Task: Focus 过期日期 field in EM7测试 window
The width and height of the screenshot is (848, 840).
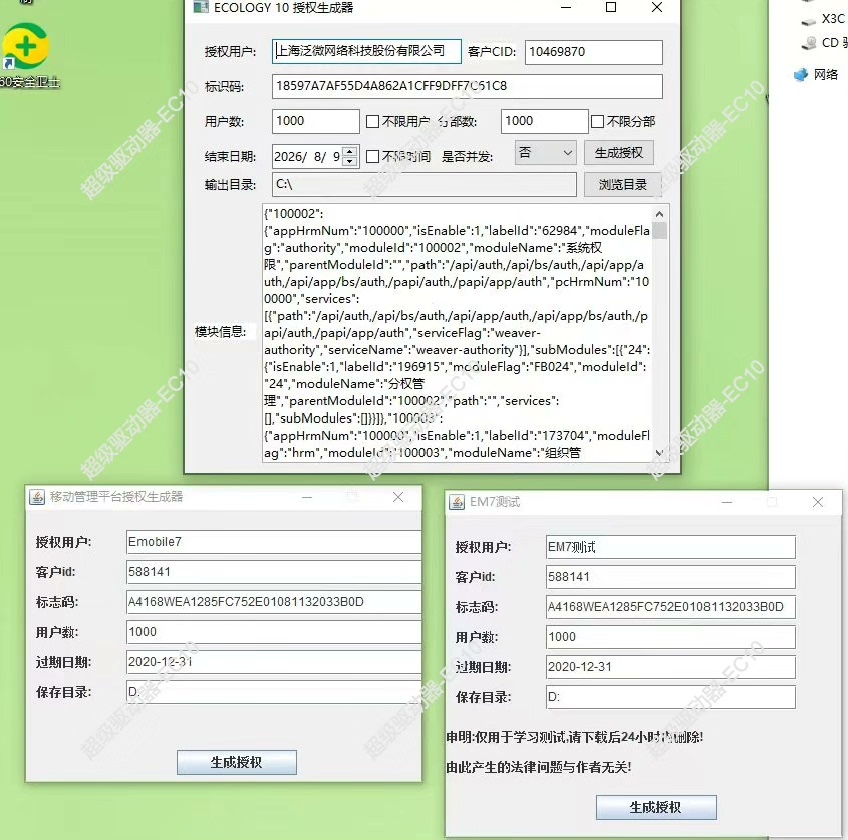Action: [x=671, y=667]
